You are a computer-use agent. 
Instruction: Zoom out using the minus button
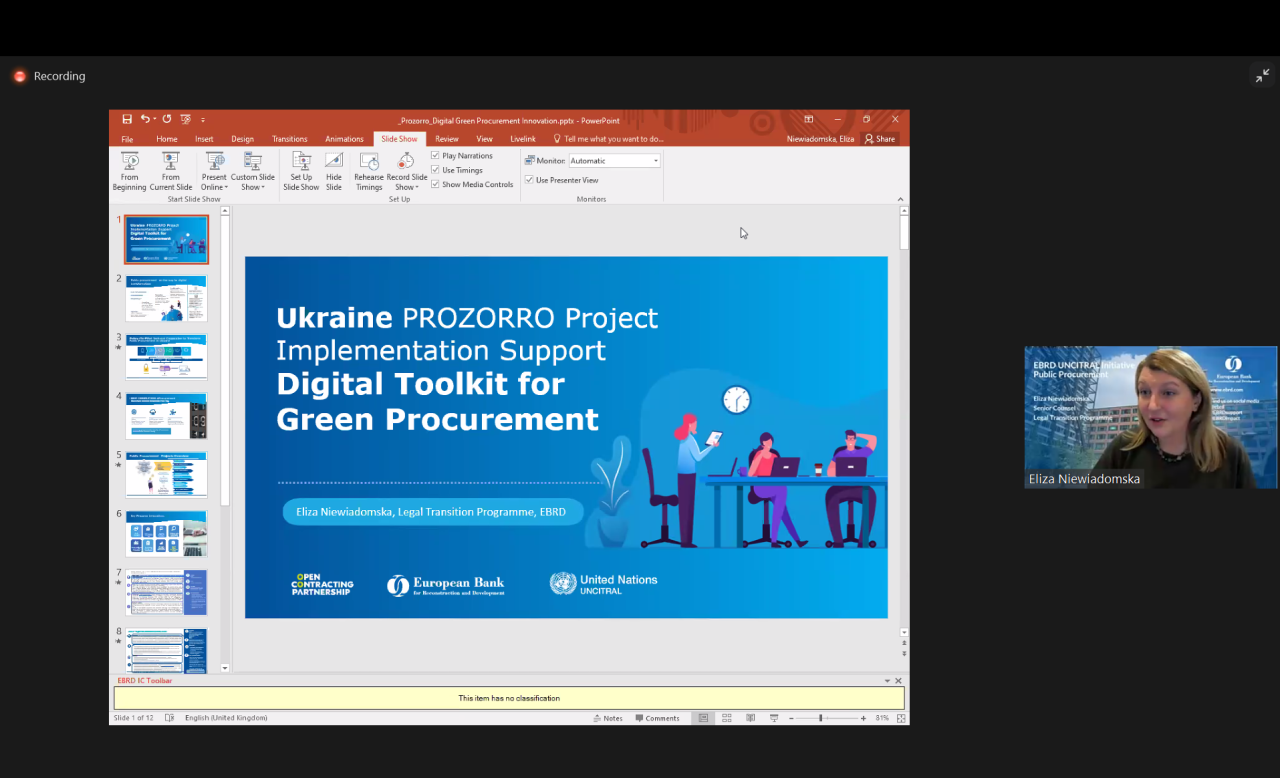pos(791,718)
